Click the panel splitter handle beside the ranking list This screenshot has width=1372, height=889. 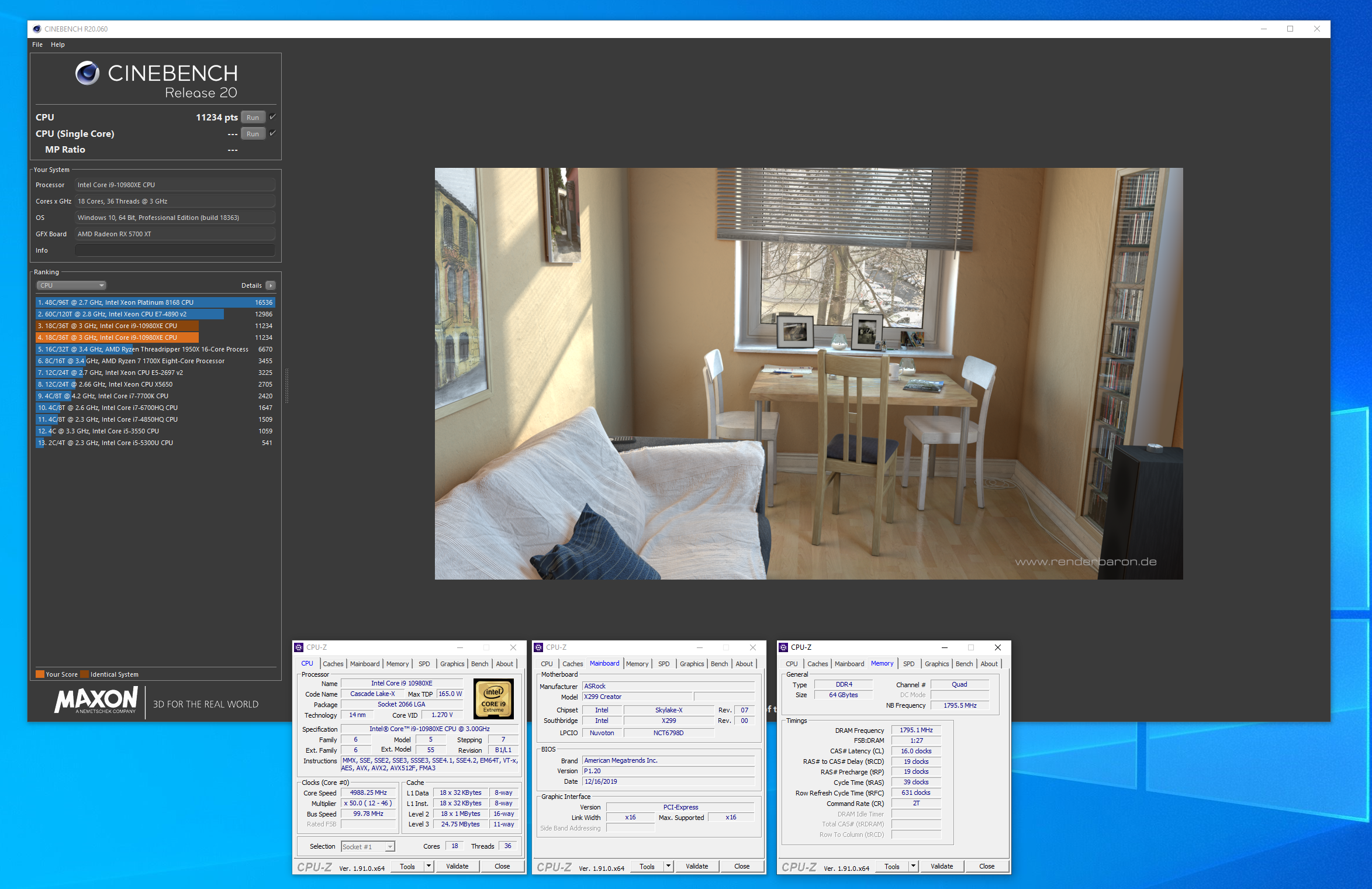[286, 386]
